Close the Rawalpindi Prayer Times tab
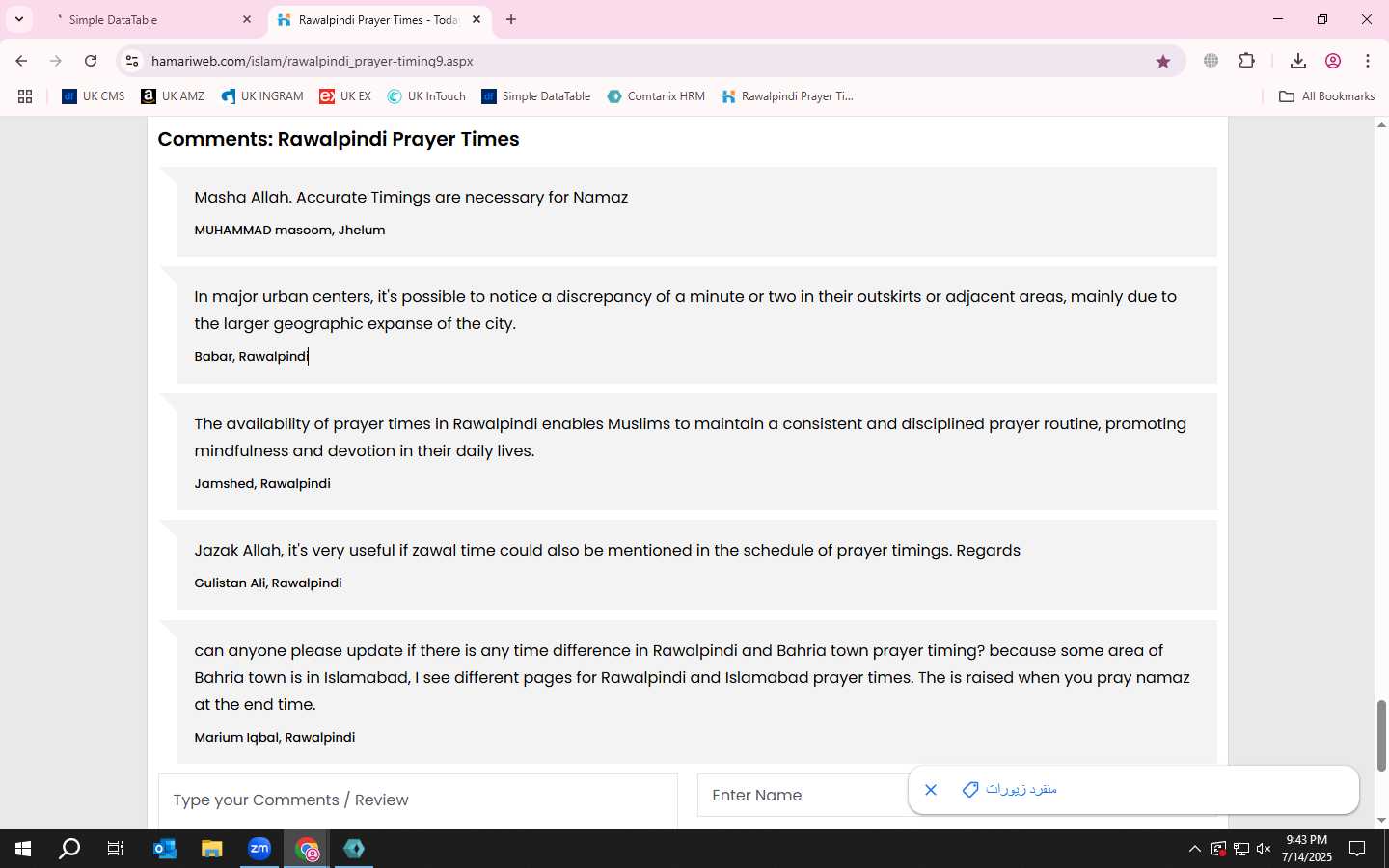Viewport: 1389px width, 868px height. tap(477, 19)
